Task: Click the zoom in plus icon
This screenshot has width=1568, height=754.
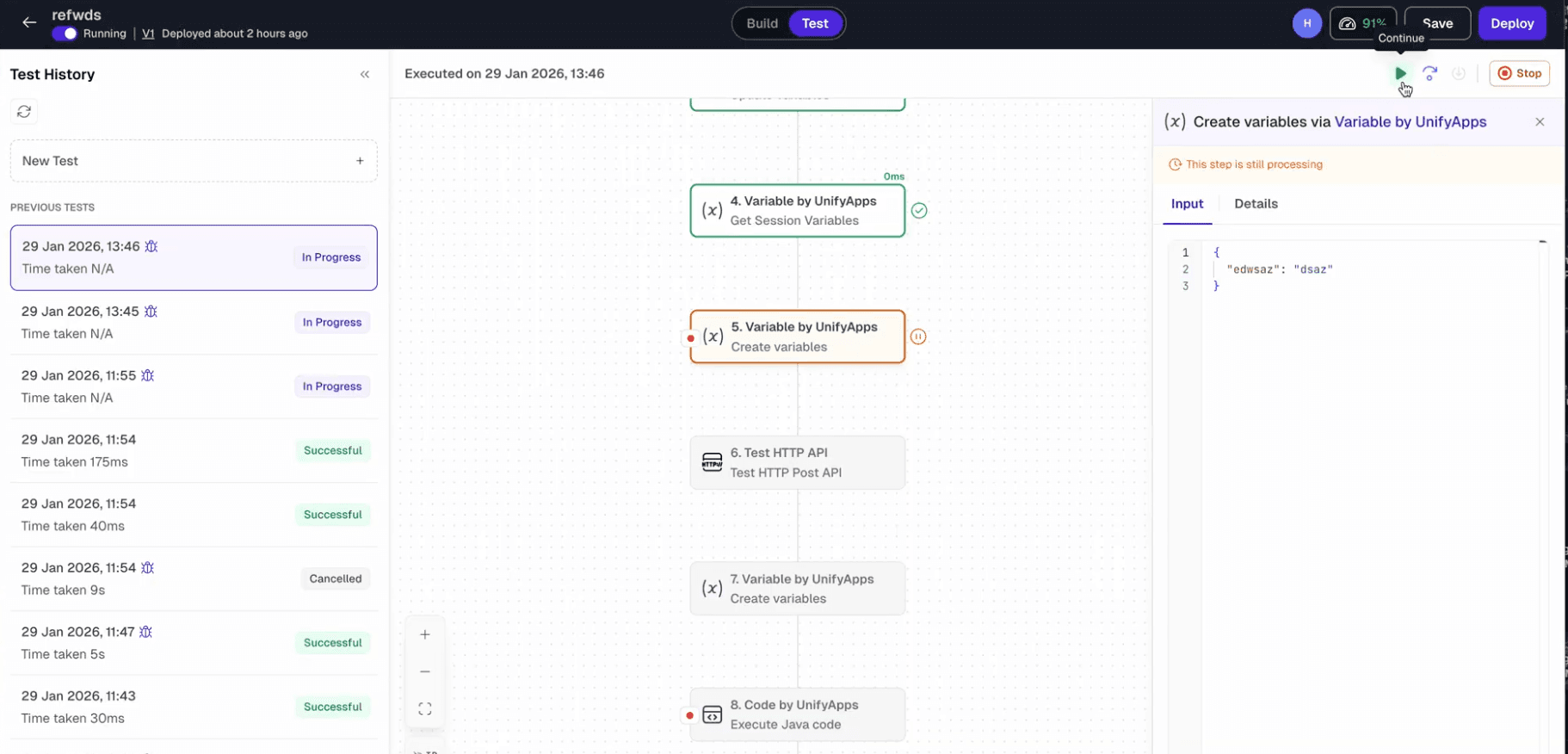Action: pos(425,635)
